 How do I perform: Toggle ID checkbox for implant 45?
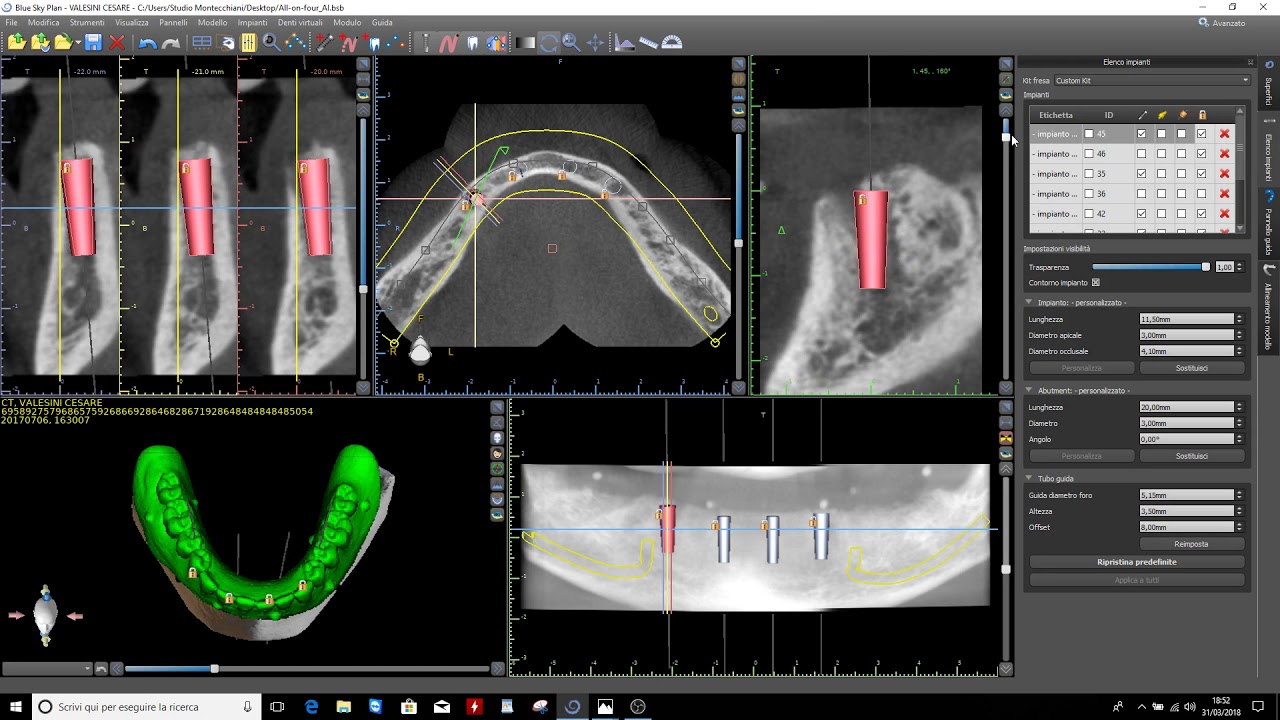point(1089,134)
